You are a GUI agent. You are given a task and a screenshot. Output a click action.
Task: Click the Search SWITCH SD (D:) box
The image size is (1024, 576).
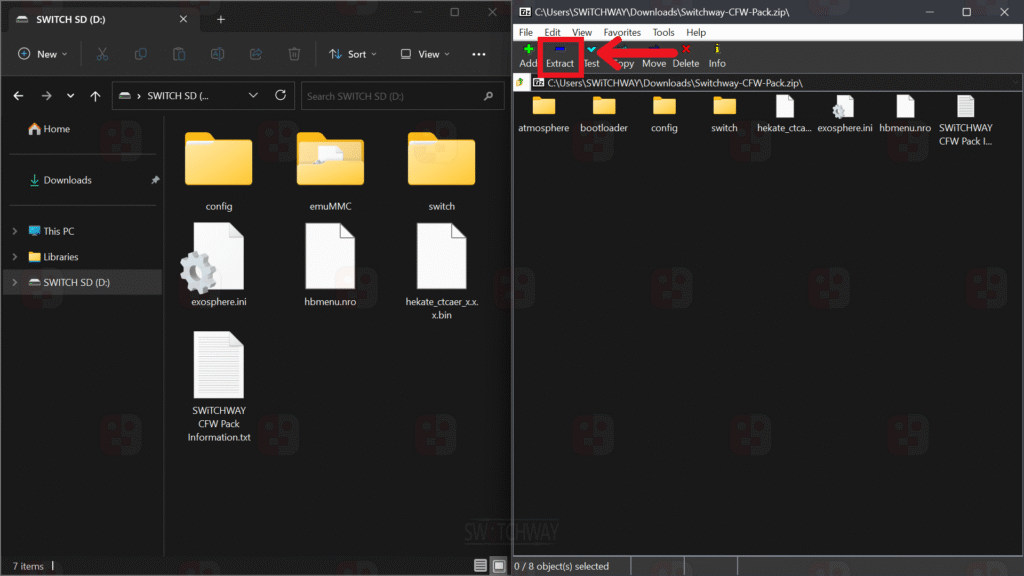pos(402,96)
